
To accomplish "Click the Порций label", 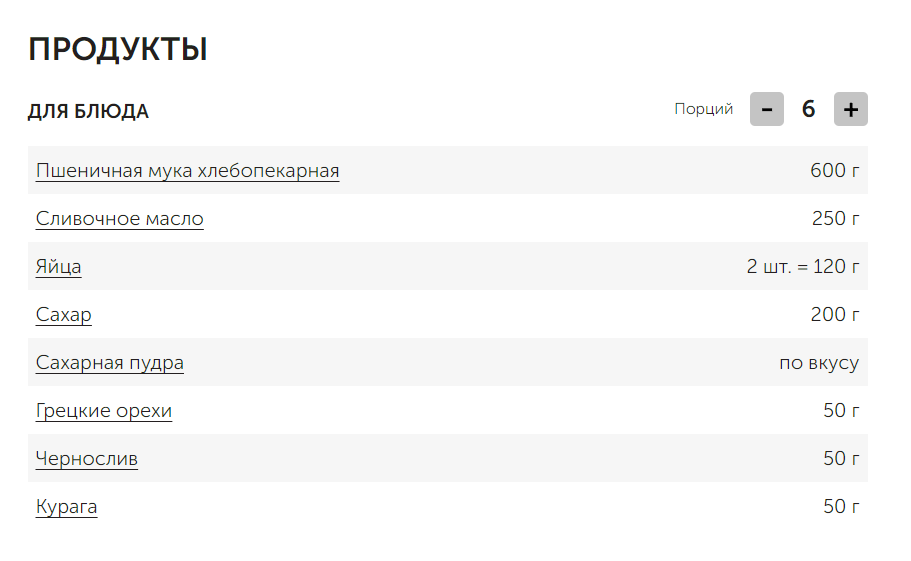I will tap(704, 109).
